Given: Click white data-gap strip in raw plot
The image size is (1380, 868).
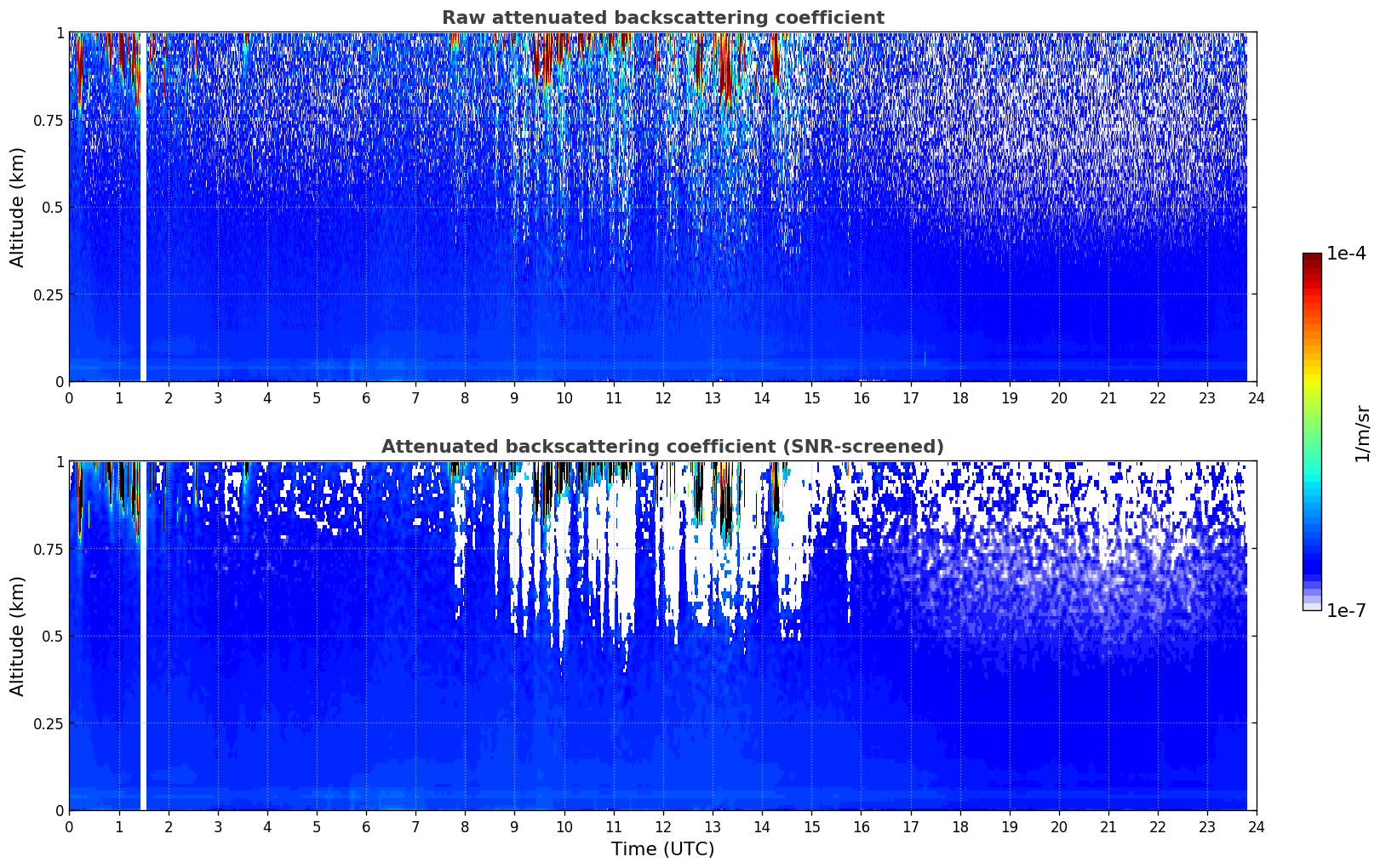Looking at the screenshot, I should [x=143, y=208].
